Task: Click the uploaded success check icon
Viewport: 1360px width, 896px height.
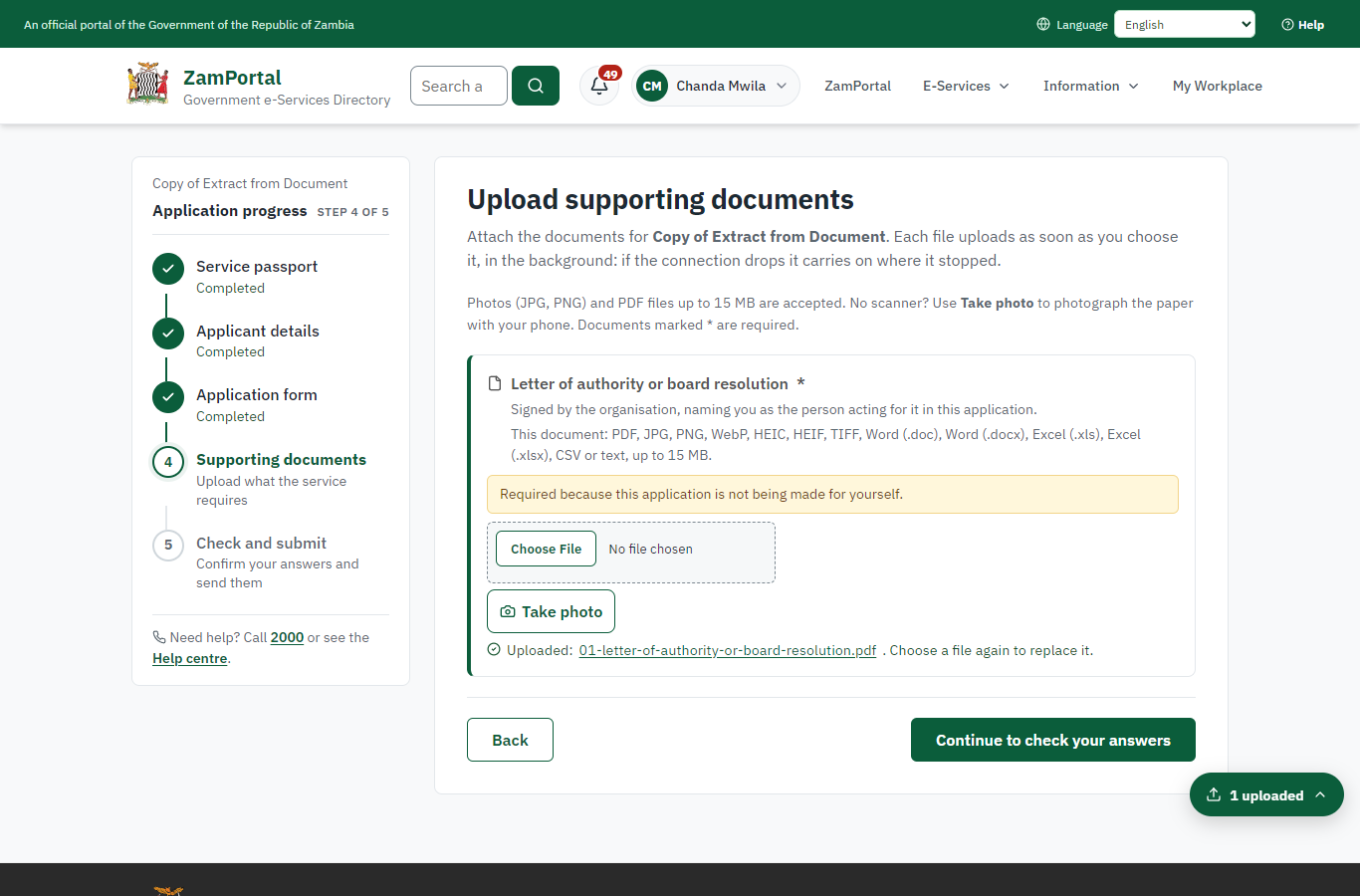Action: click(x=494, y=650)
